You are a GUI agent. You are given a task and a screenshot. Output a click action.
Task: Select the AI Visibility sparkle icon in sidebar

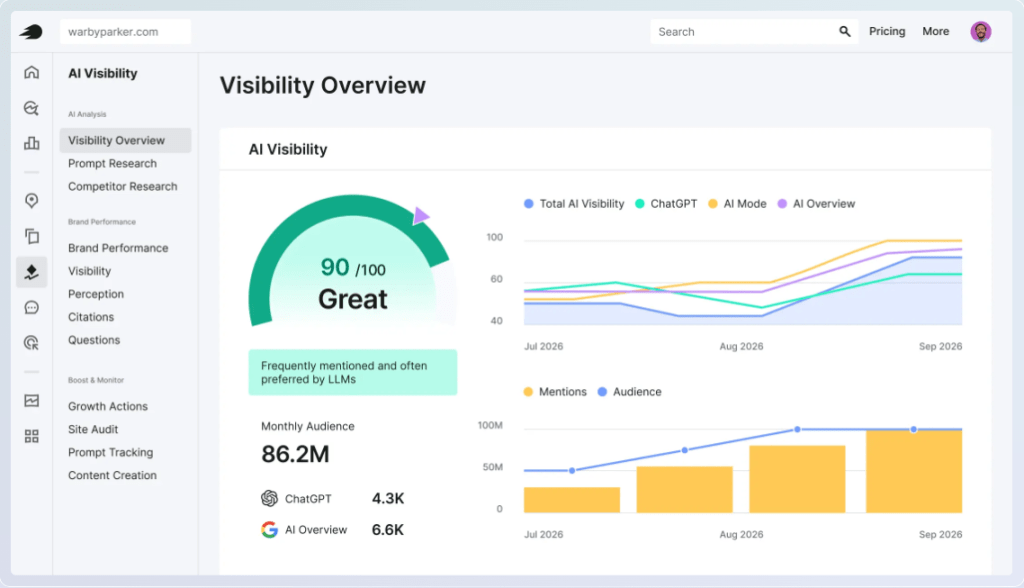pos(31,272)
